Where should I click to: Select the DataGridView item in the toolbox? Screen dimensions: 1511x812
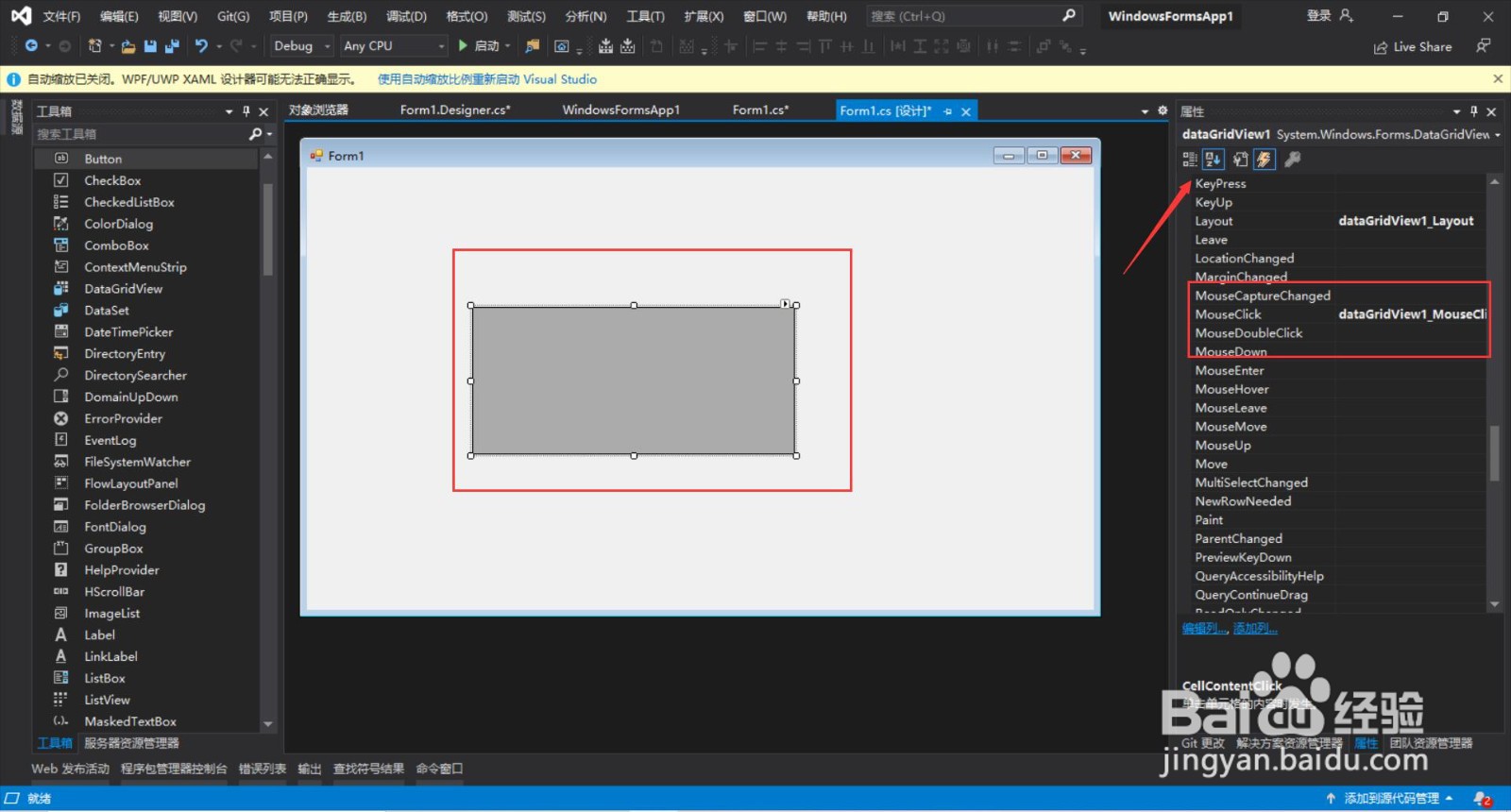pyautogui.click(x=123, y=289)
